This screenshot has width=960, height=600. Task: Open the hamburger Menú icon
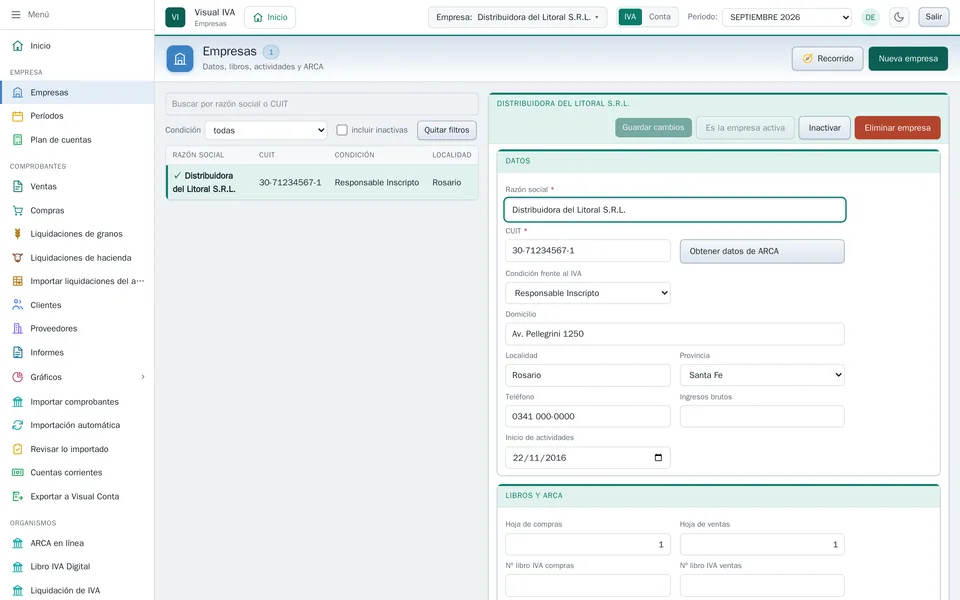16,14
